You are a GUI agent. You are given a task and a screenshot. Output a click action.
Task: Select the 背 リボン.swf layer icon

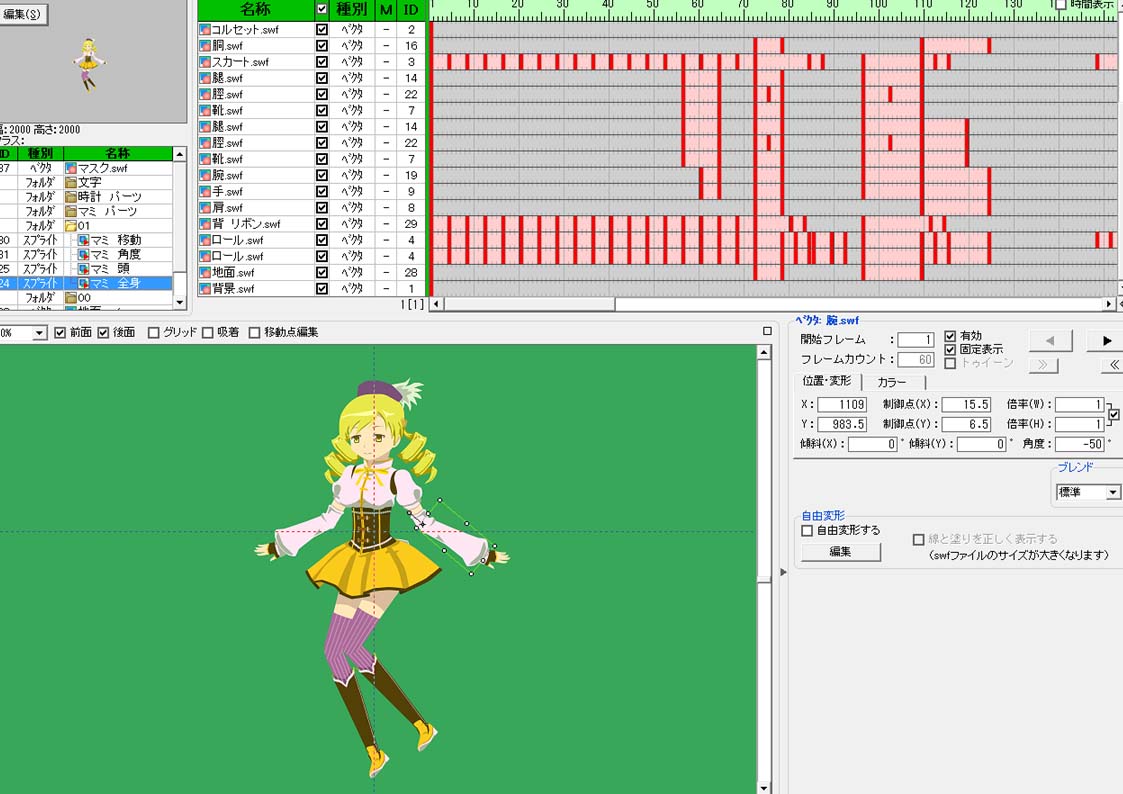pyautogui.click(x=205, y=224)
